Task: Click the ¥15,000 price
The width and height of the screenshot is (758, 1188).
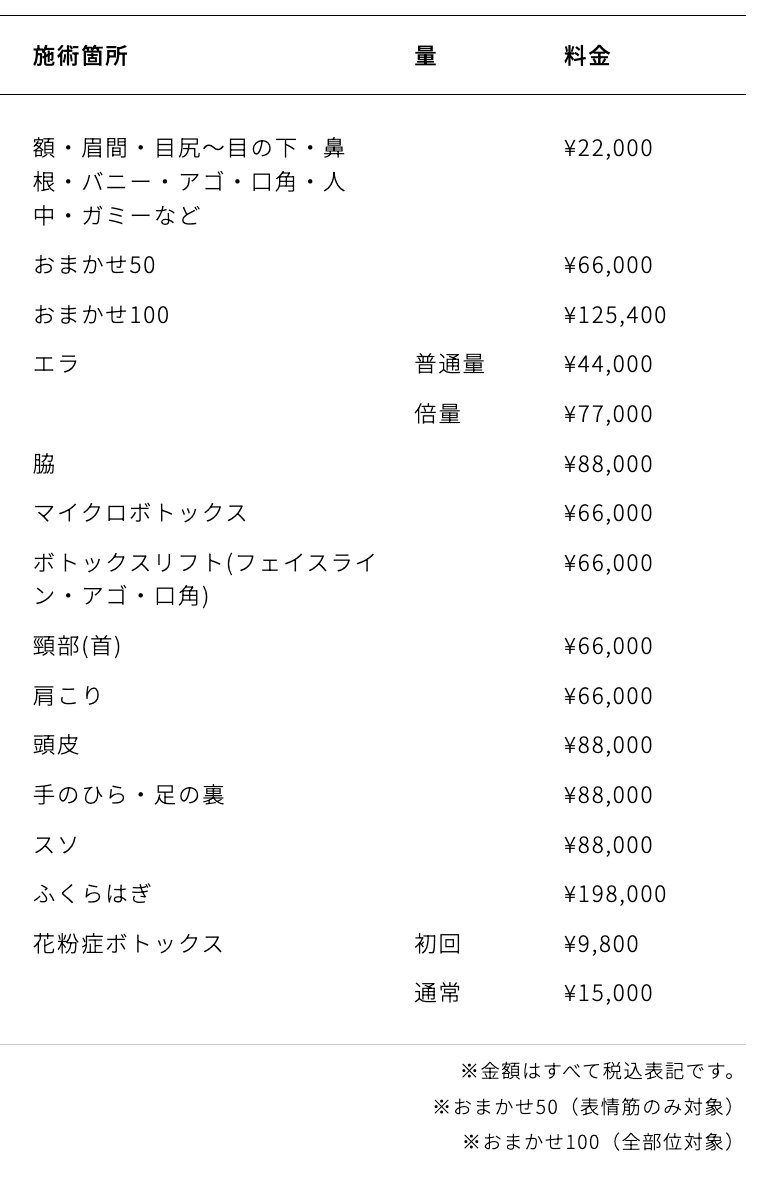Action: (608, 994)
